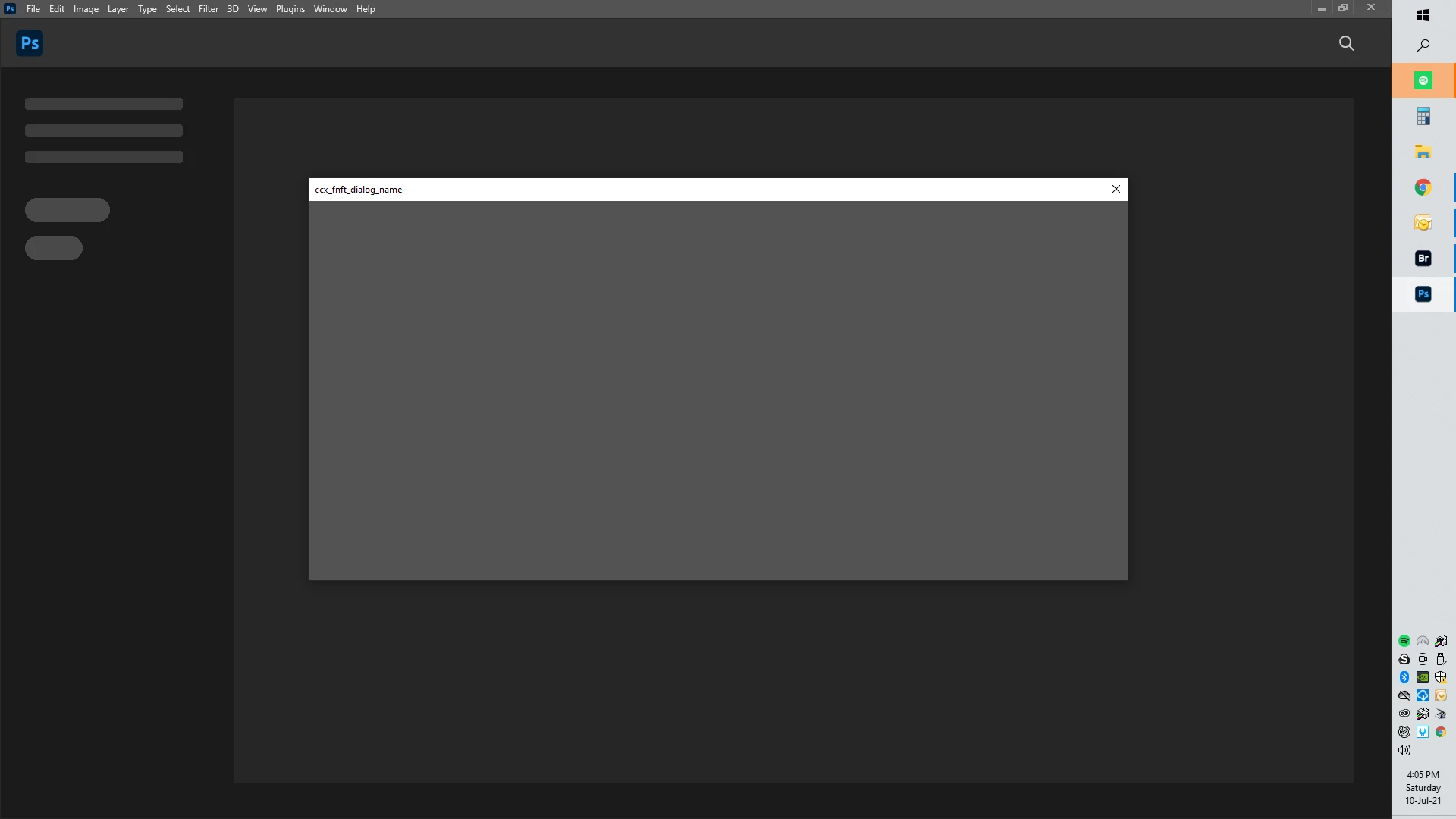Image resolution: width=1456 pixels, height=819 pixels.
Task: Open the File menu
Action: (x=33, y=9)
